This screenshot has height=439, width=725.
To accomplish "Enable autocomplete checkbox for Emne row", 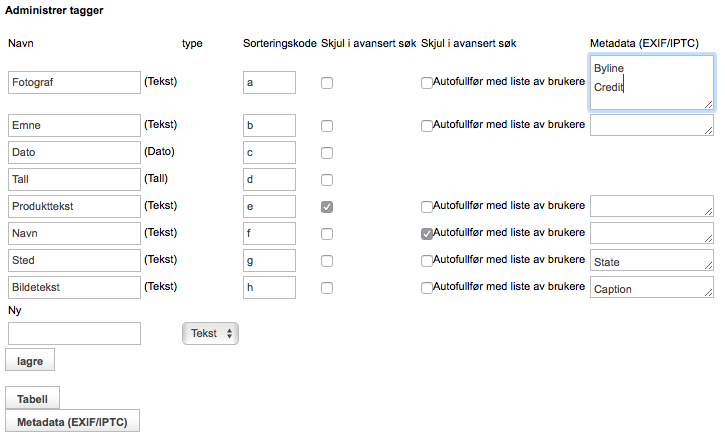I will coord(427,126).
